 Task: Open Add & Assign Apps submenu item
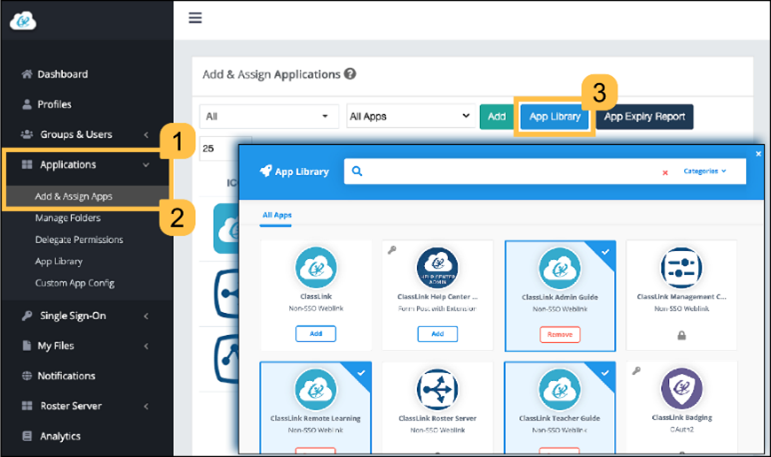click(x=74, y=196)
